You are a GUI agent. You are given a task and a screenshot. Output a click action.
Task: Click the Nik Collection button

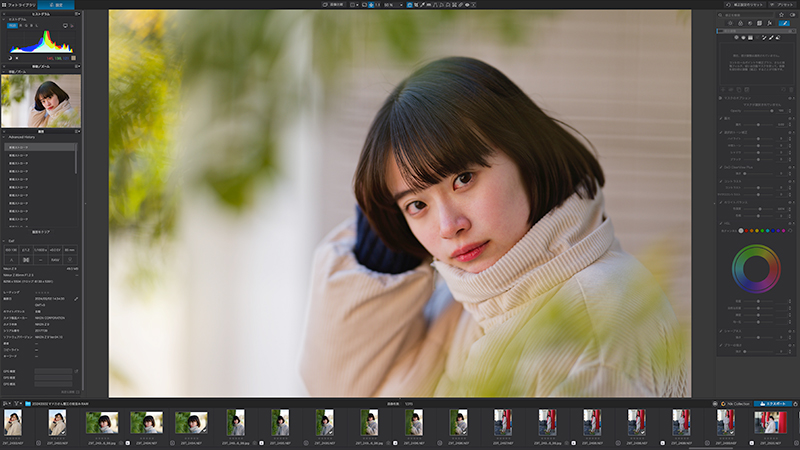[x=735, y=404]
